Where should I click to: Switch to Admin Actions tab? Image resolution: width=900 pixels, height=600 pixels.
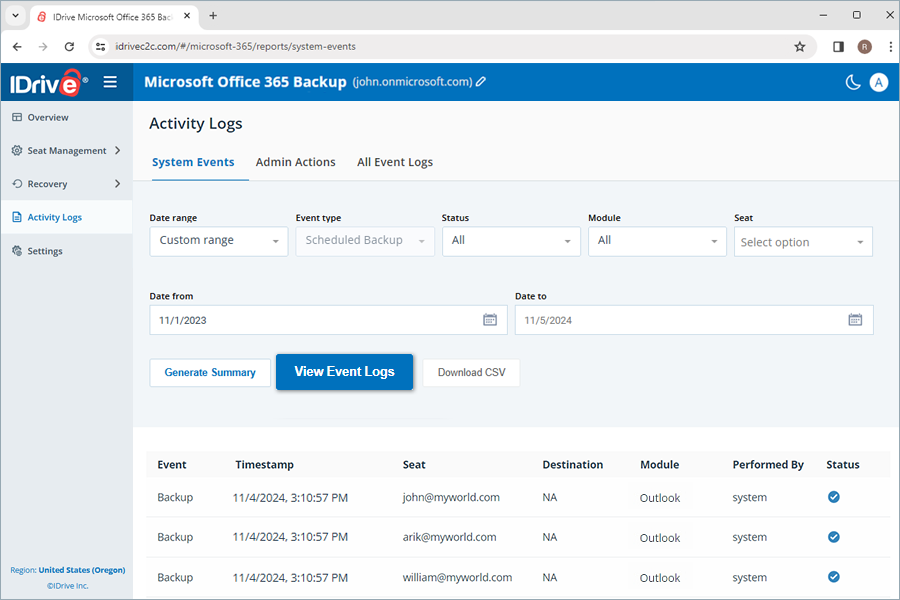point(295,162)
